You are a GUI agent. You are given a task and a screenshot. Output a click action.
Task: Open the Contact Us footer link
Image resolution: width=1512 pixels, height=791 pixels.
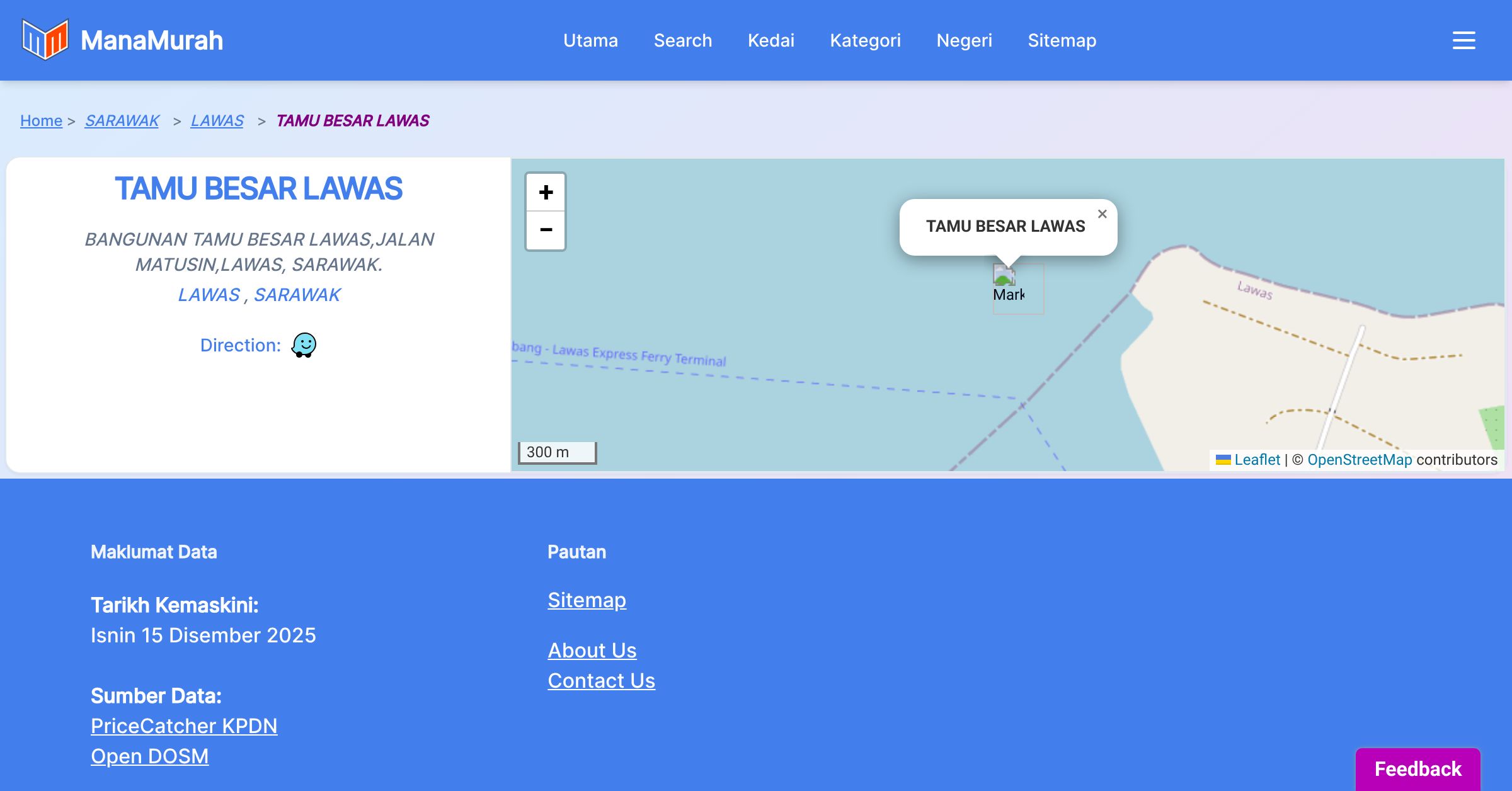pos(601,681)
